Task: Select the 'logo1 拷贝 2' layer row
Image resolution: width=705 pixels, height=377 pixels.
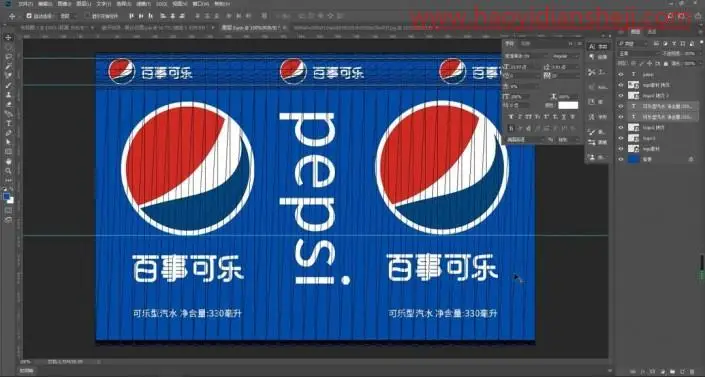Action: pos(658,95)
